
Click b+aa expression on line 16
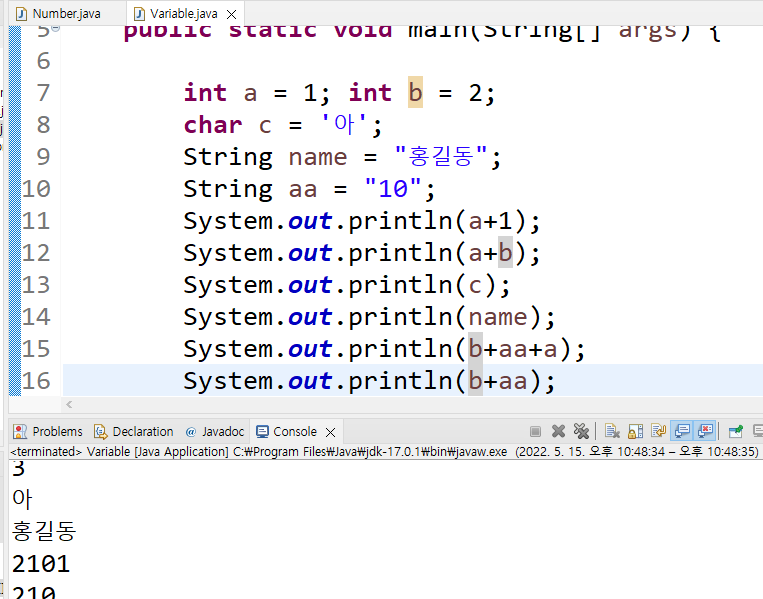[x=498, y=381]
